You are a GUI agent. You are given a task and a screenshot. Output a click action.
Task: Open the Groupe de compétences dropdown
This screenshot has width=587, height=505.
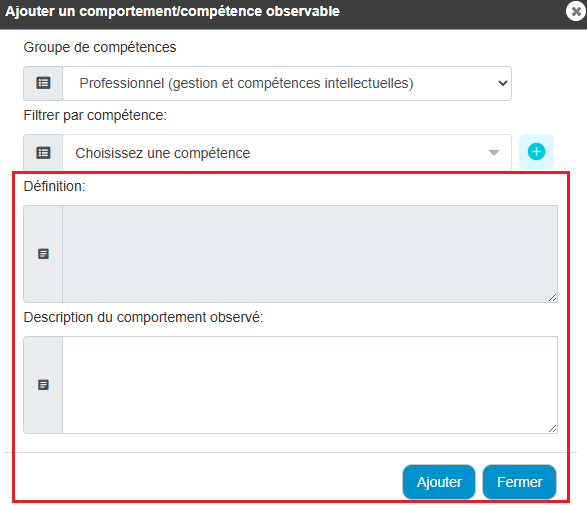tap(287, 83)
